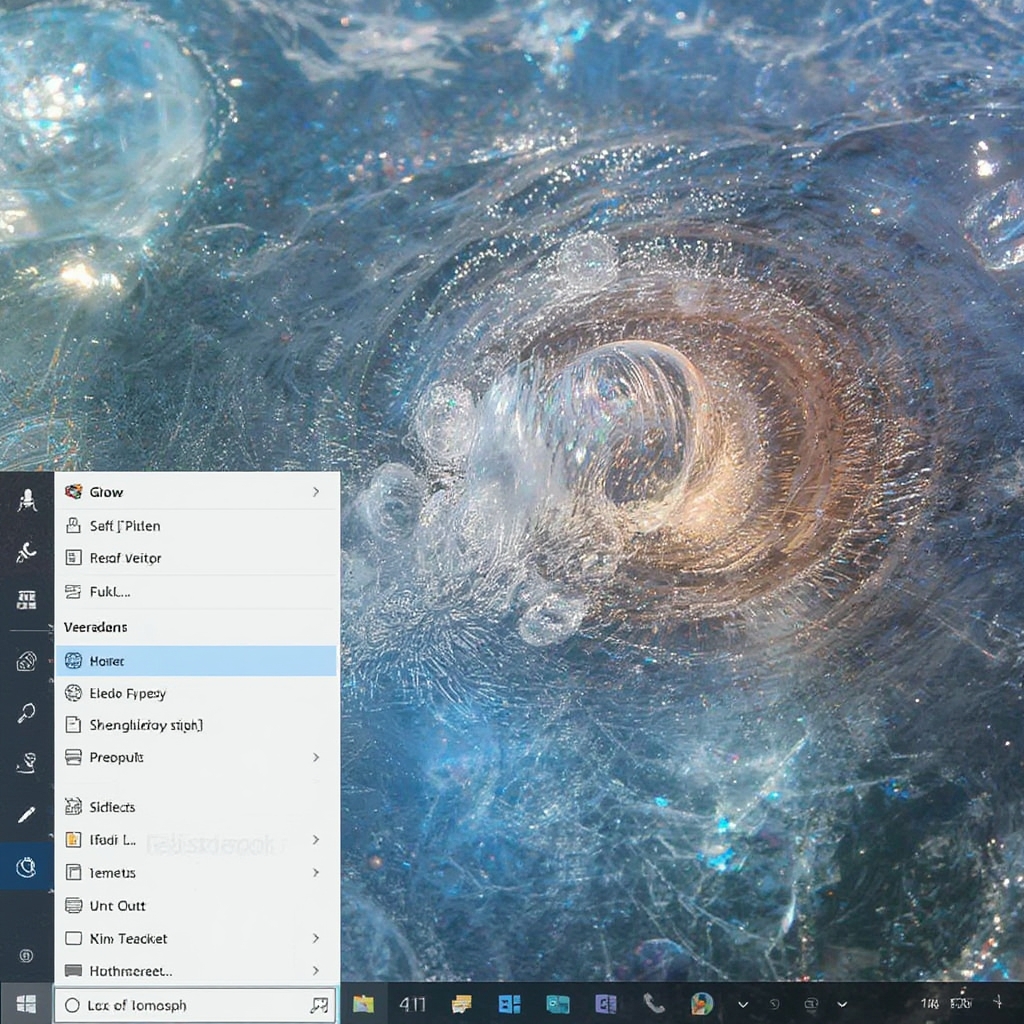Open the hidden icons chevron in the taskbar tray
The image size is (1024, 1024).
742,1004
